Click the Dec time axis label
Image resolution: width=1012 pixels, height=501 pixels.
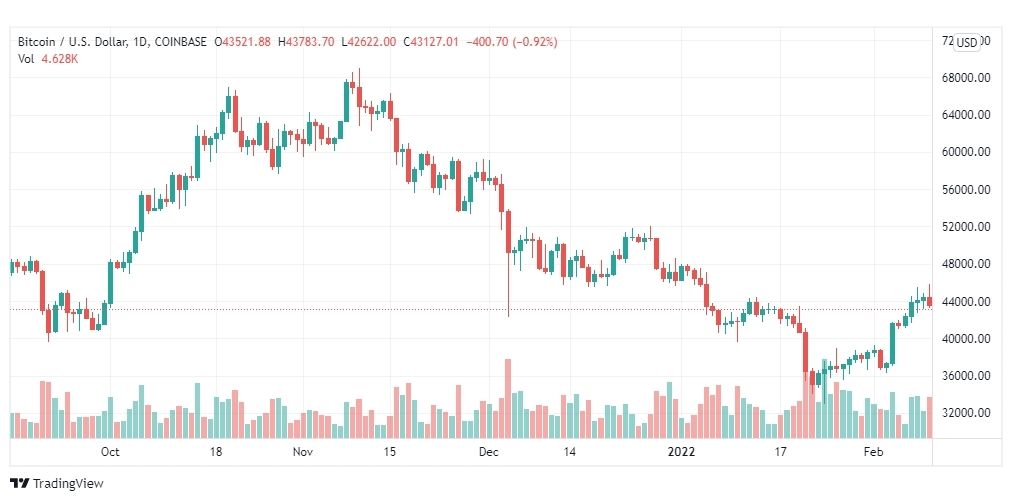coord(489,452)
